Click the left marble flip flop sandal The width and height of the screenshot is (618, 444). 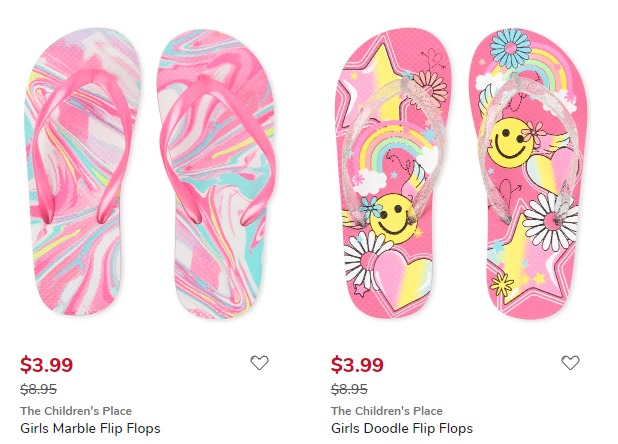click(x=82, y=171)
